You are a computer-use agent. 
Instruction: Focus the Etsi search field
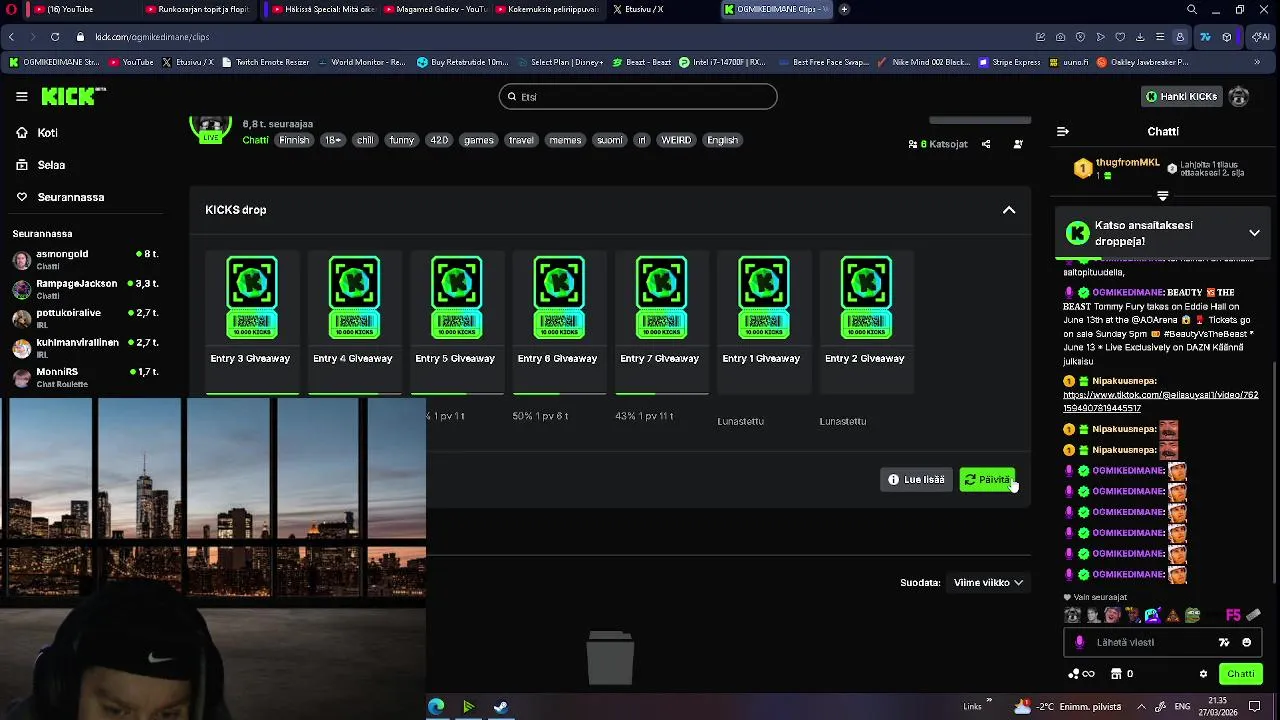tap(638, 97)
